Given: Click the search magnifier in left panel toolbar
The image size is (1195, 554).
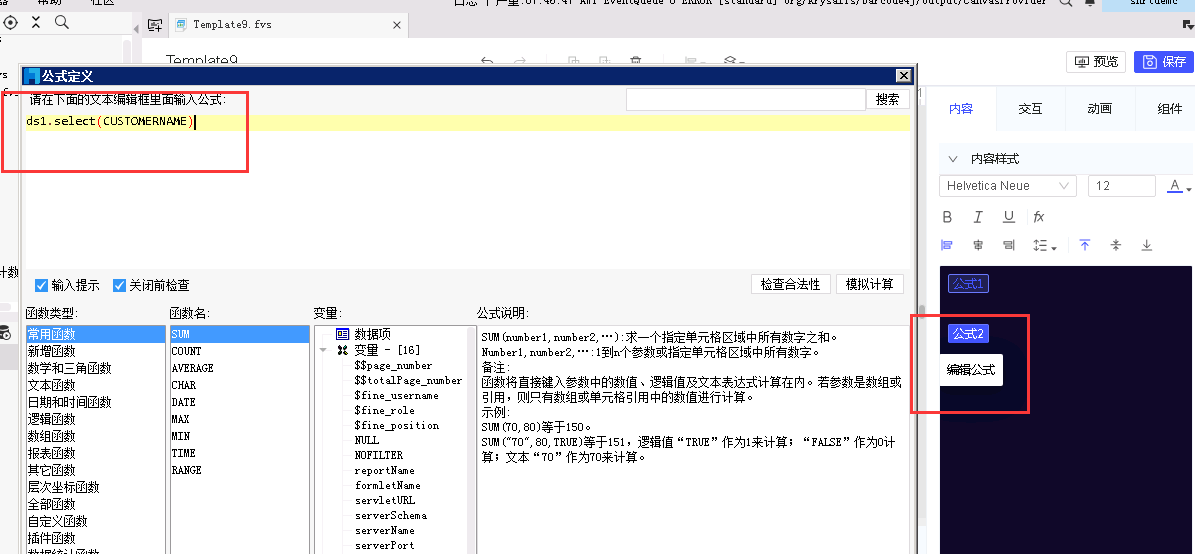Looking at the screenshot, I should pos(62,23).
